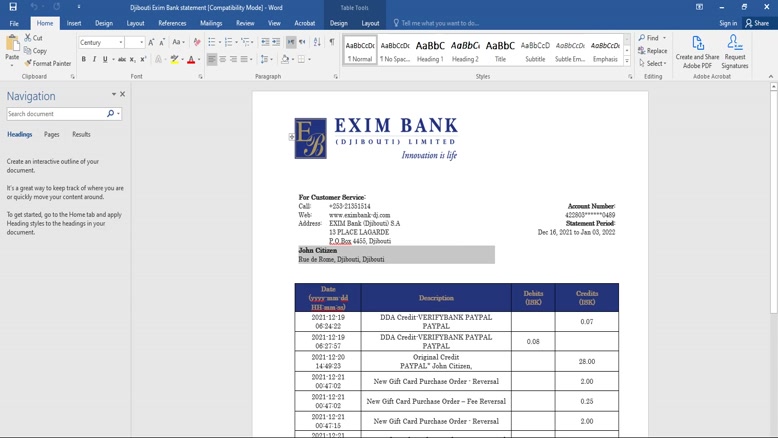Click the Sign in link
This screenshot has height=438, width=778.
click(x=728, y=23)
